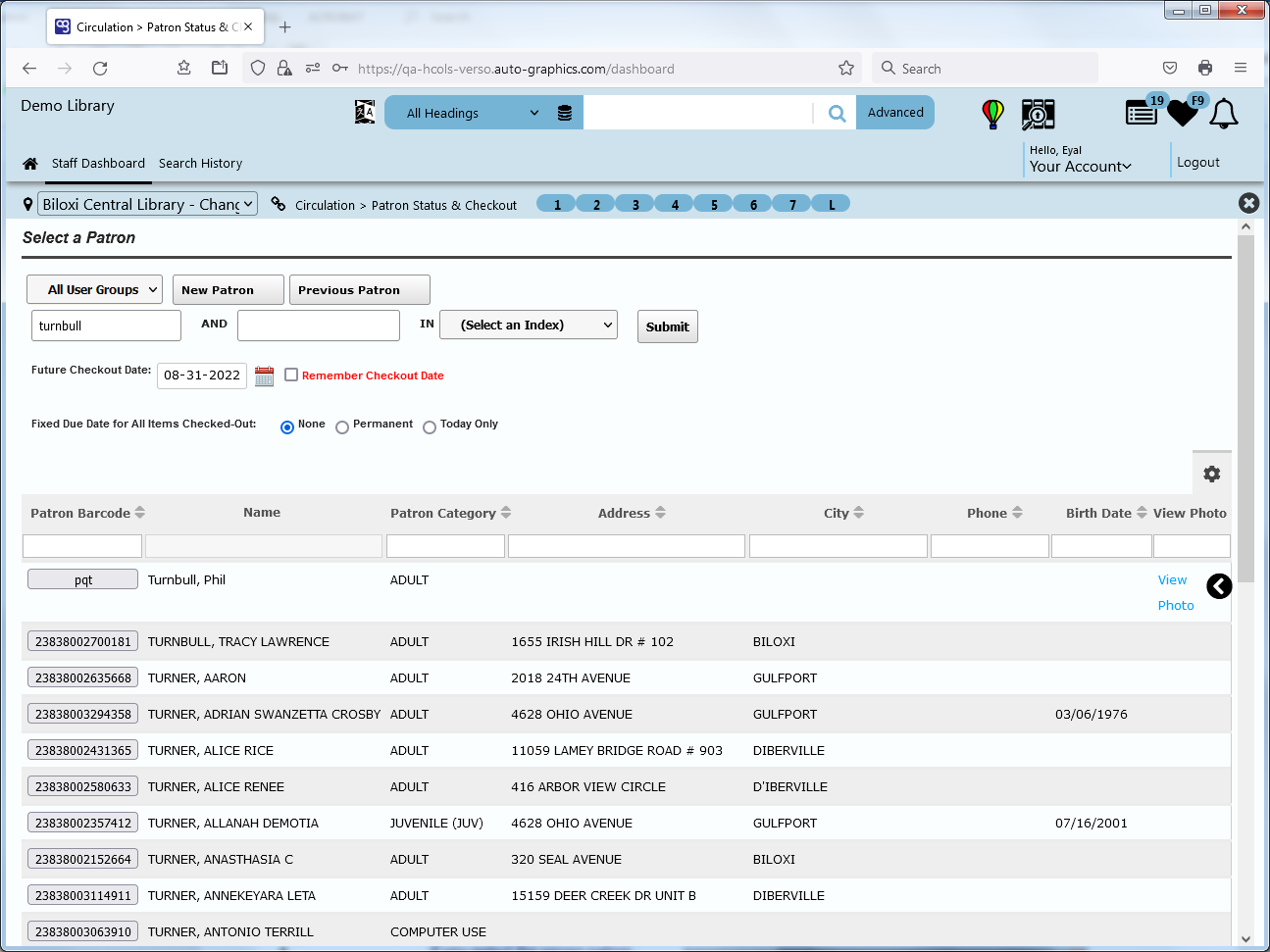The image size is (1270, 952).
Task: Open Search History tab
Action: [x=200, y=164]
